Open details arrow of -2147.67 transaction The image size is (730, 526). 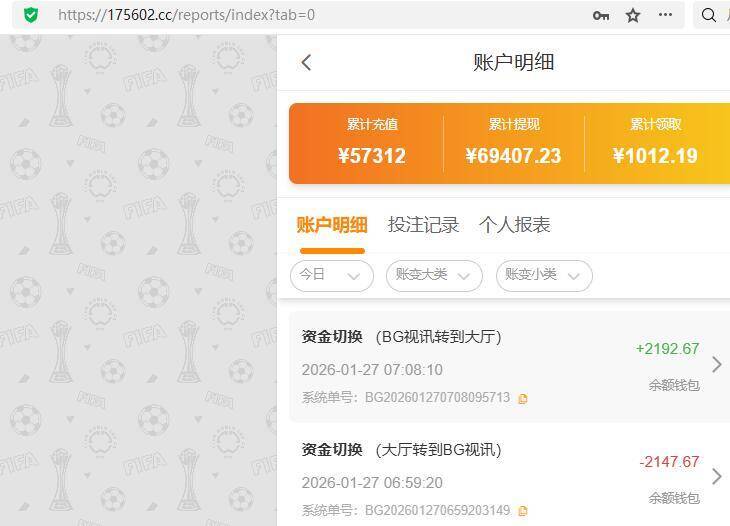(717, 477)
